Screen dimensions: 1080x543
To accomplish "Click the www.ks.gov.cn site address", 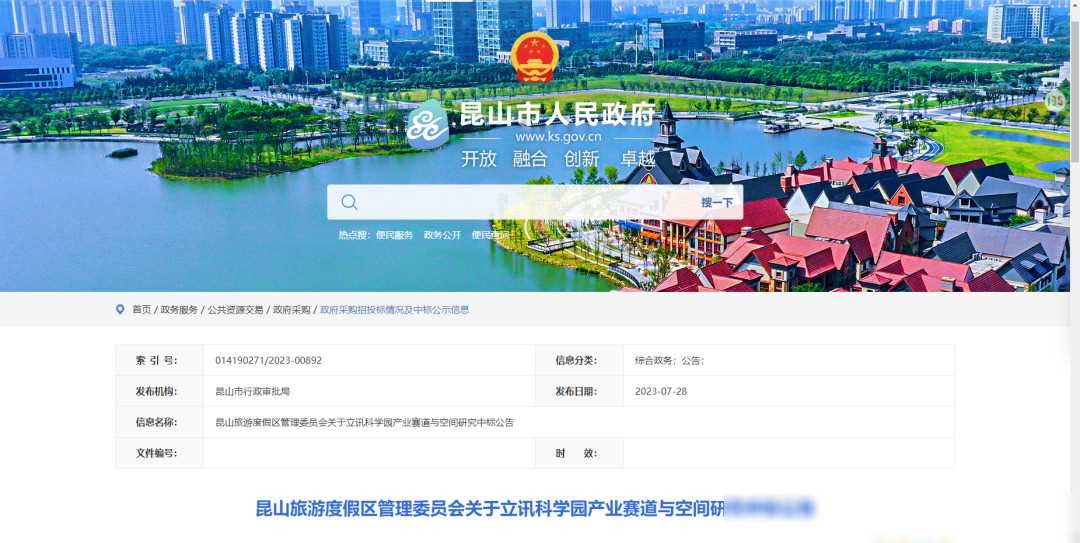I will point(558,137).
